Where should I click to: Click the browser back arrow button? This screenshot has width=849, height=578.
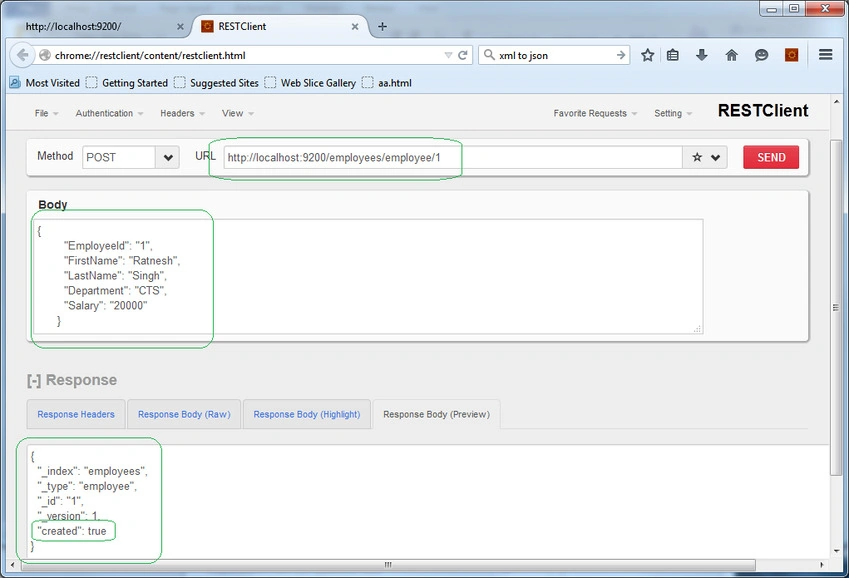[x=22, y=55]
